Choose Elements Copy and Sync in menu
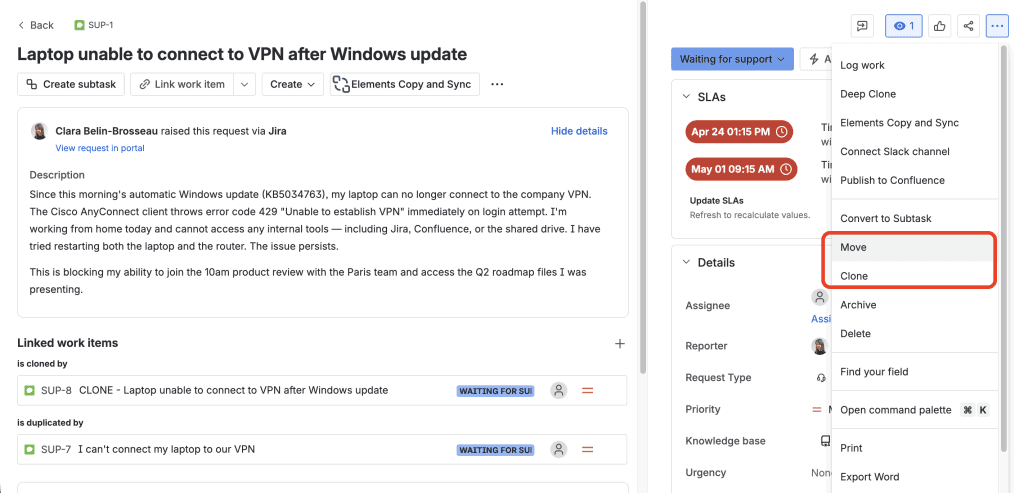Screen dimensions: 1024x493 916,123
